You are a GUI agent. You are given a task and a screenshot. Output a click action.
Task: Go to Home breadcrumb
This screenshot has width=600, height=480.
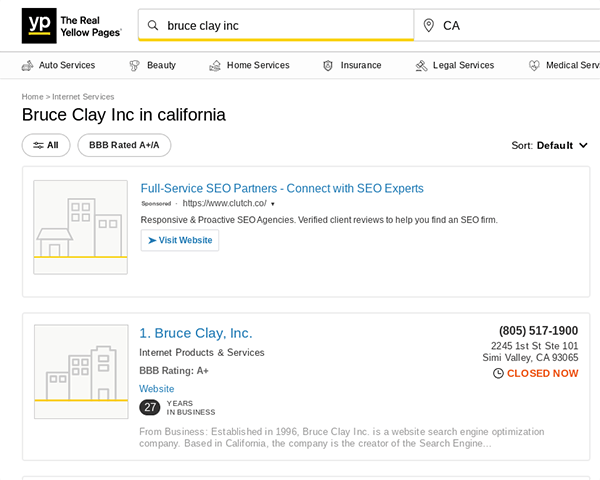tap(32, 97)
